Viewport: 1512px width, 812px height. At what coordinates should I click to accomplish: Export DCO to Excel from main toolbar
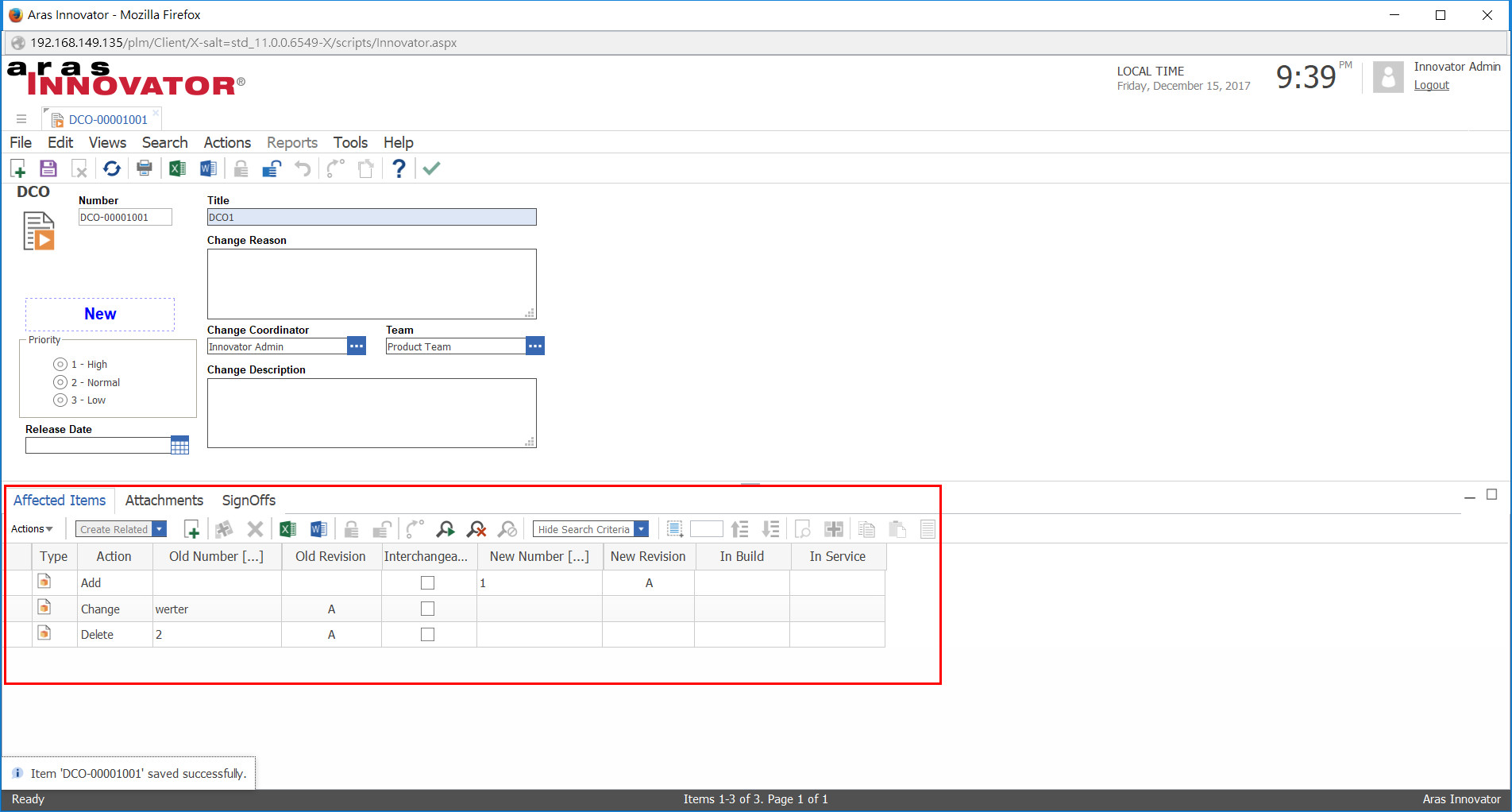177,168
